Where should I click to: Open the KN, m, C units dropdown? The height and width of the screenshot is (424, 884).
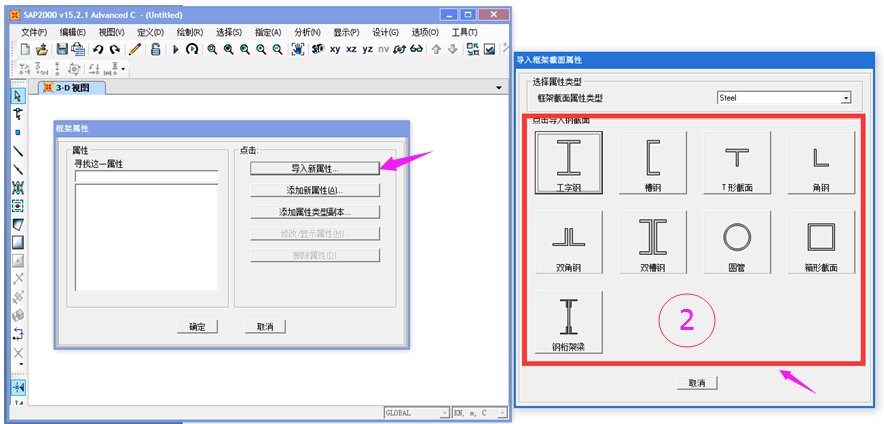tap(502, 413)
